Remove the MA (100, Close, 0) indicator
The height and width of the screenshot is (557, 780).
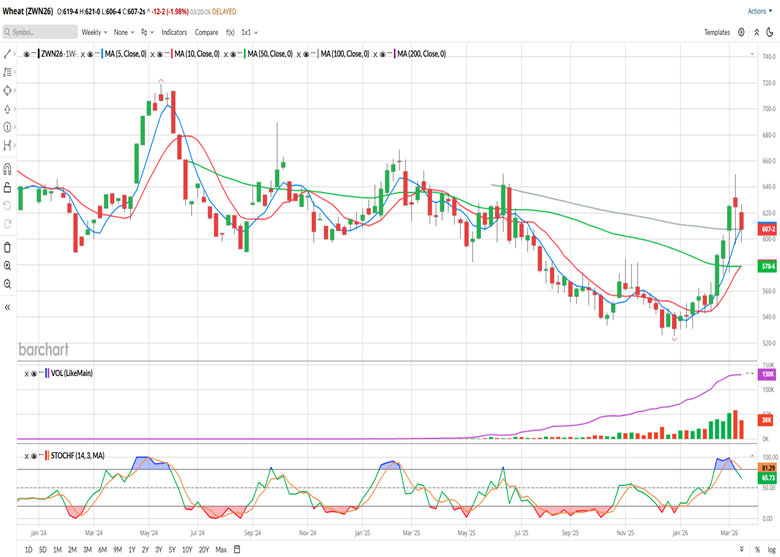click(x=299, y=54)
